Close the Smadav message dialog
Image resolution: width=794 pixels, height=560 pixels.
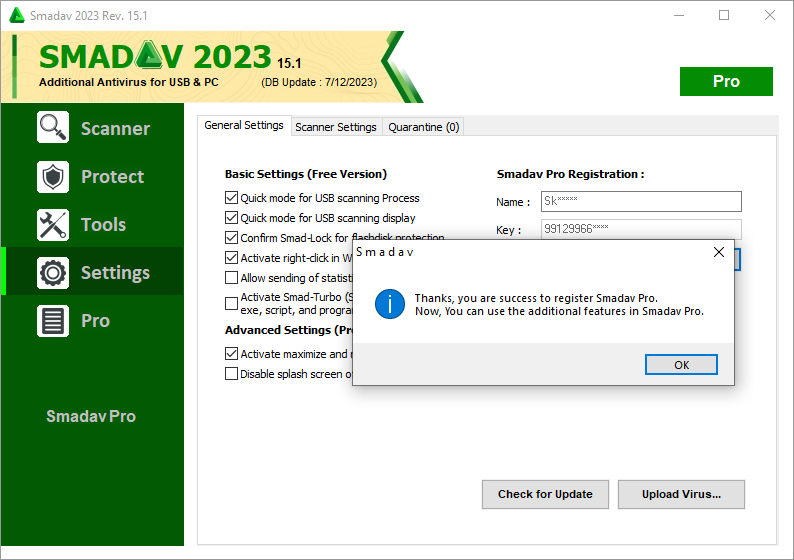click(719, 252)
